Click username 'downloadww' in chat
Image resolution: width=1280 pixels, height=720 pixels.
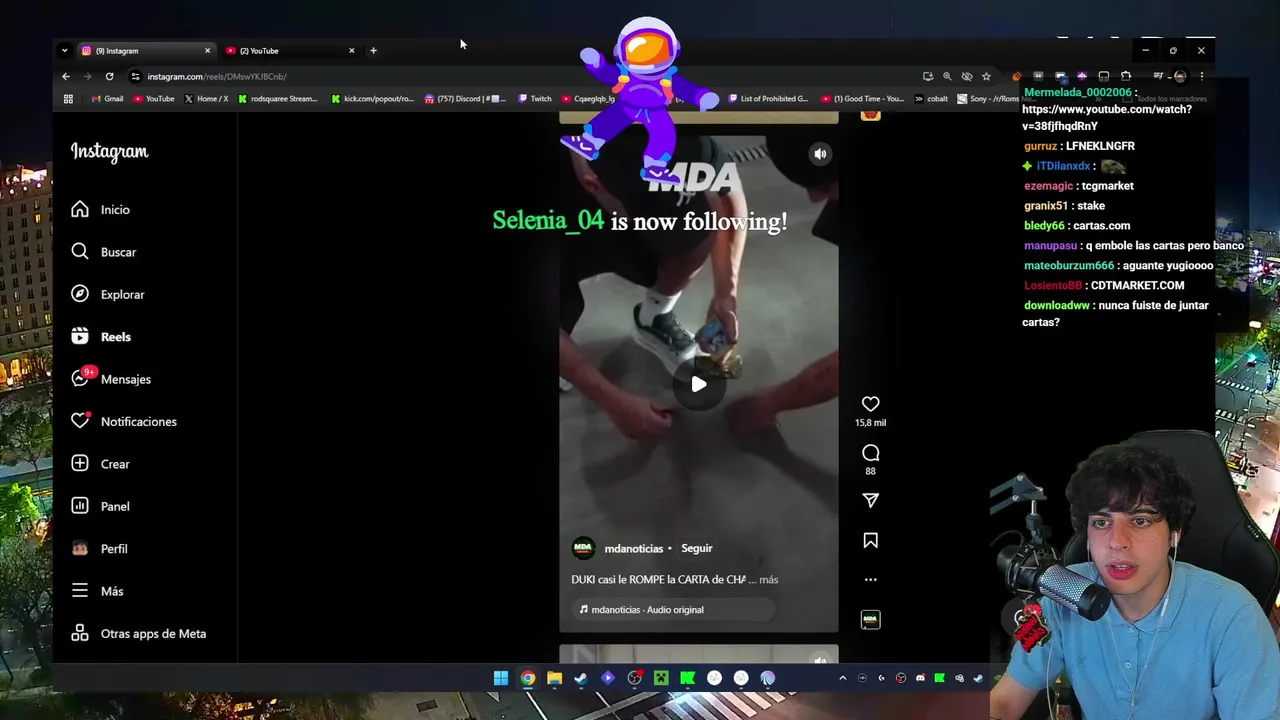tap(1057, 305)
